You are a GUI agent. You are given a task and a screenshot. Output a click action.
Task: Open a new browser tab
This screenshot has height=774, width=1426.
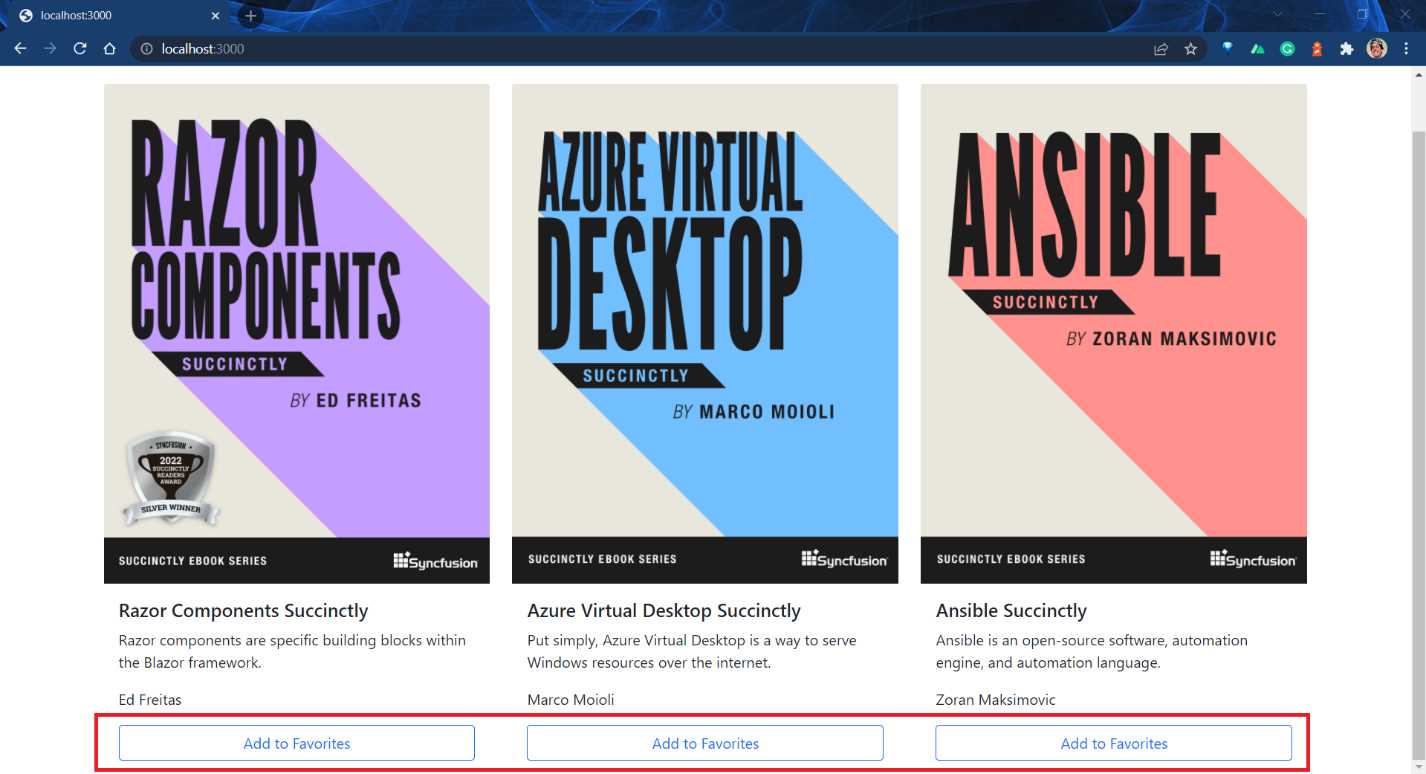[x=248, y=15]
